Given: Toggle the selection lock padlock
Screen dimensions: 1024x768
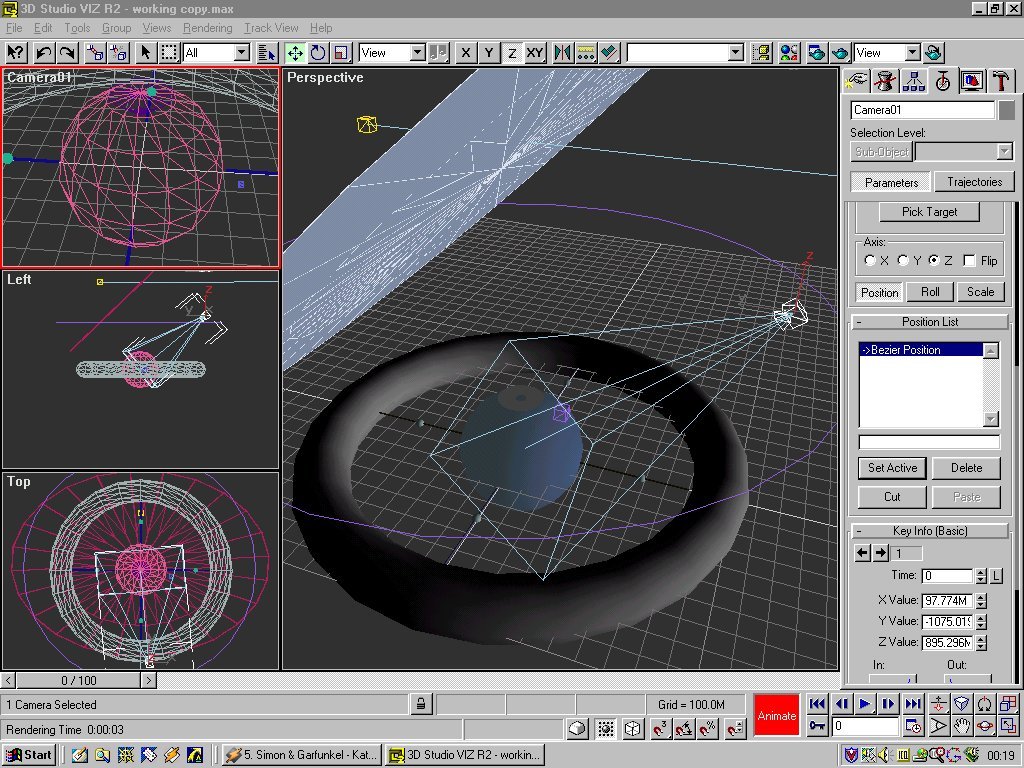Looking at the screenshot, I should pyautogui.click(x=421, y=704).
